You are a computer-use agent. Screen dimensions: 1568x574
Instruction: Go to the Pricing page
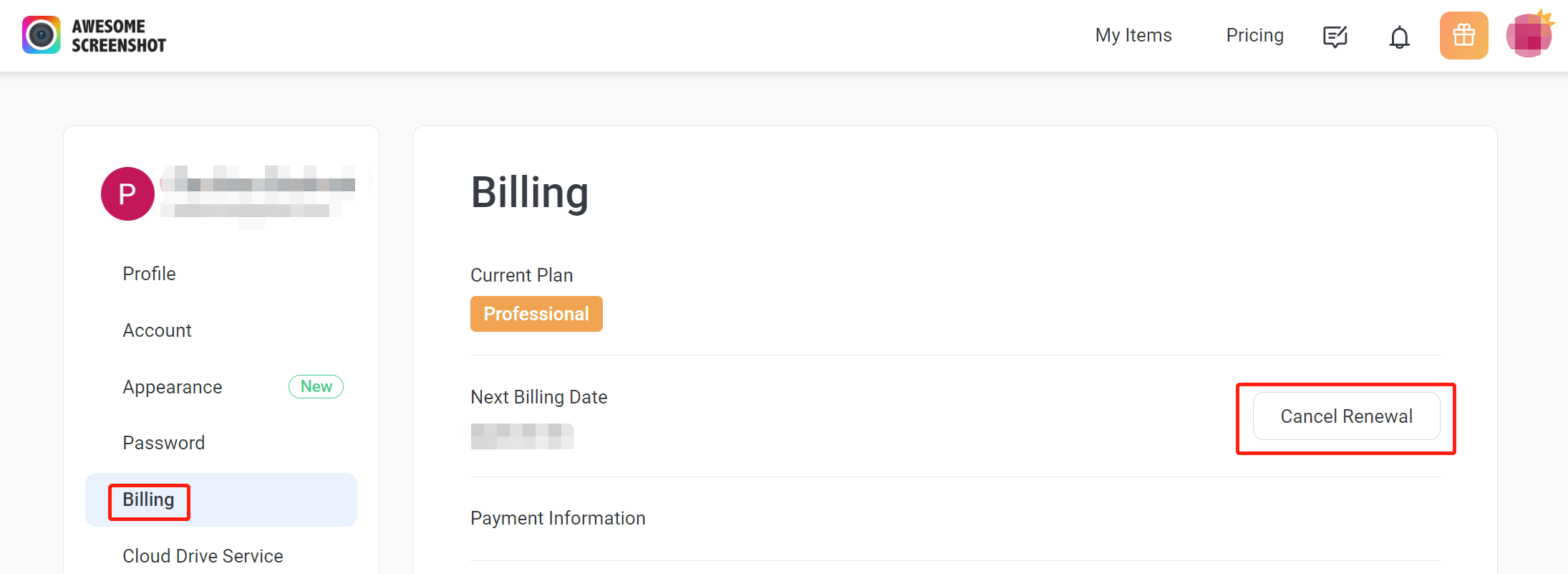[x=1254, y=35]
